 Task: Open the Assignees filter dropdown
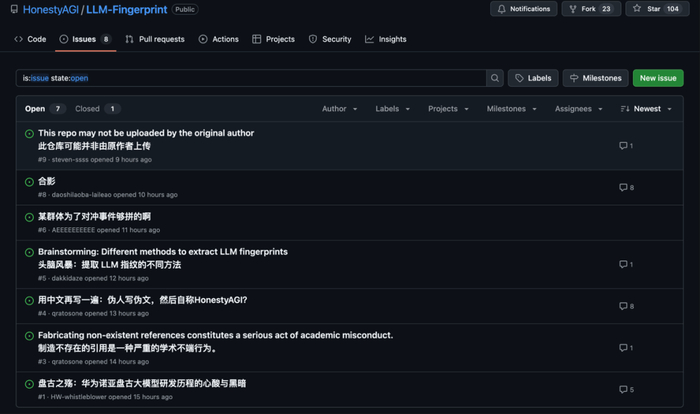tap(579, 109)
